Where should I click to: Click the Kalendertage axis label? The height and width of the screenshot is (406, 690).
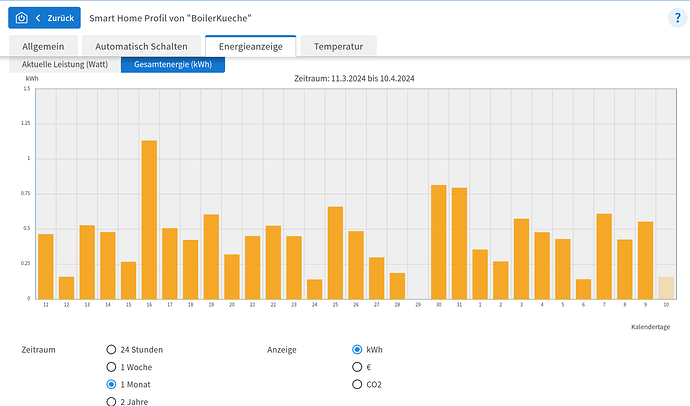650,327
